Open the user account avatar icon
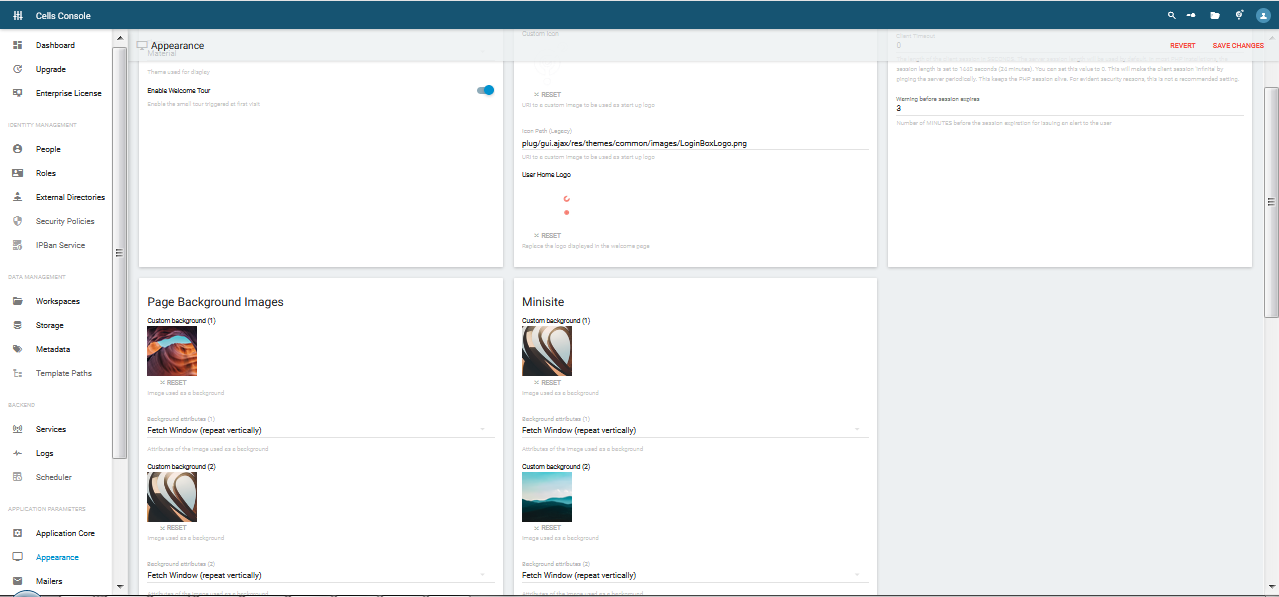Screen dimensions: 1279x597 [1262, 16]
